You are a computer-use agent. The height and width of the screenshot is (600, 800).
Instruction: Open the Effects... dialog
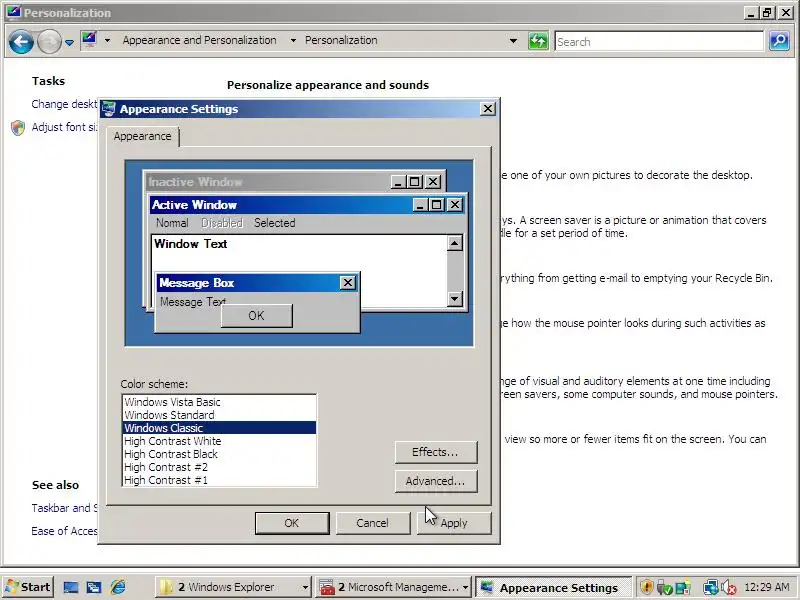click(x=436, y=452)
